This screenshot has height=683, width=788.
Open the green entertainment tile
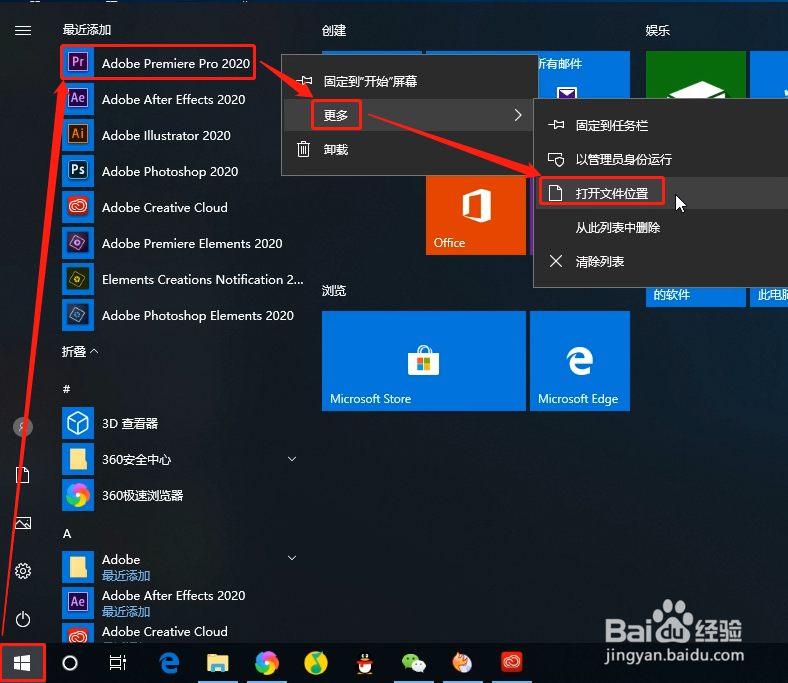tap(696, 75)
